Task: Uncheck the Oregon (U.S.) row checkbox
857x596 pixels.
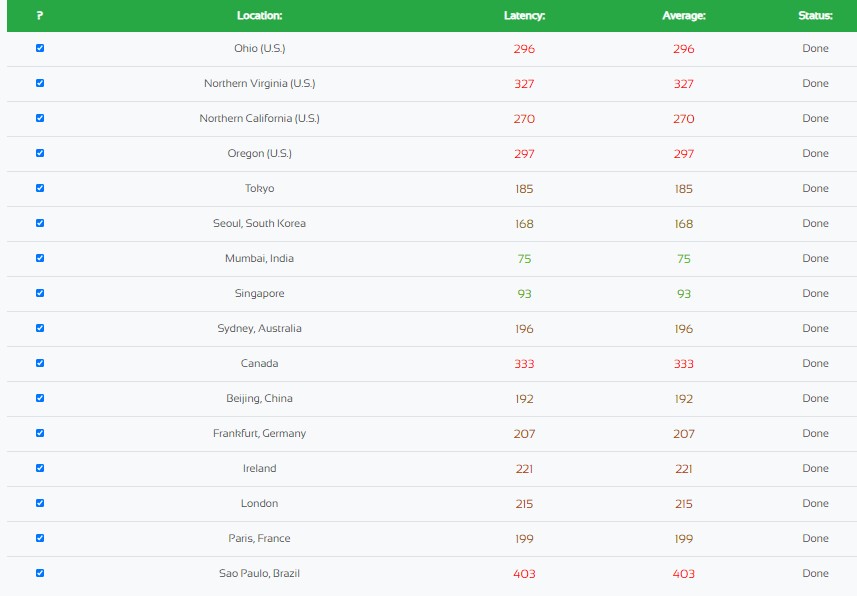Action: [x=40, y=153]
